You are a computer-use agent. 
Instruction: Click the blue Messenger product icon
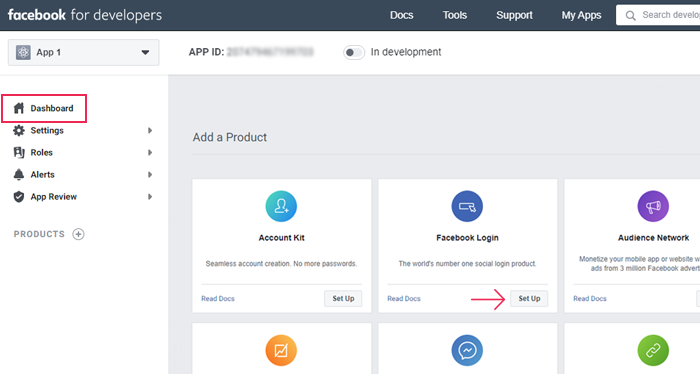coord(467,350)
